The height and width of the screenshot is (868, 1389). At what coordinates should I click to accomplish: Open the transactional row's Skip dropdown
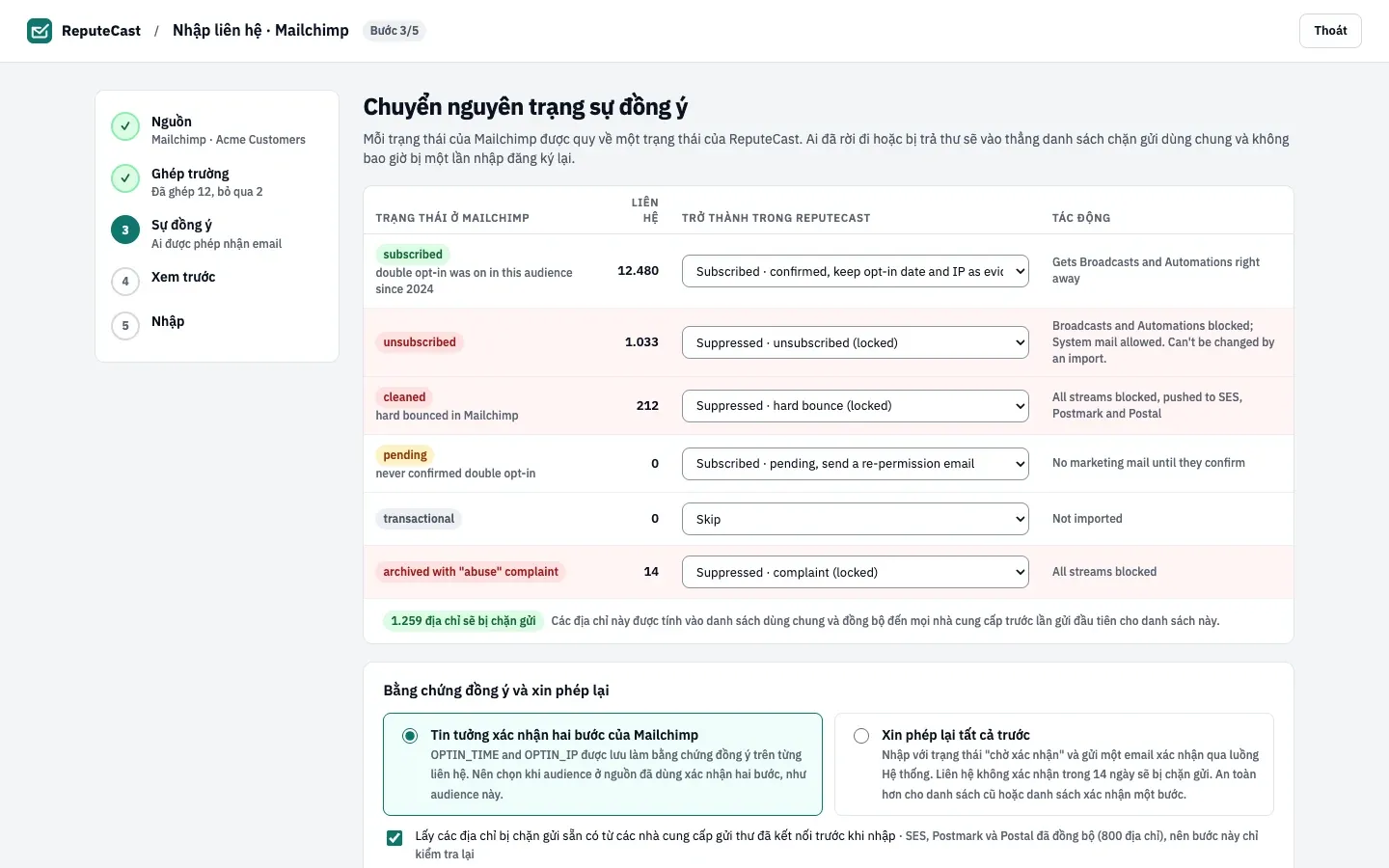(856, 519)
